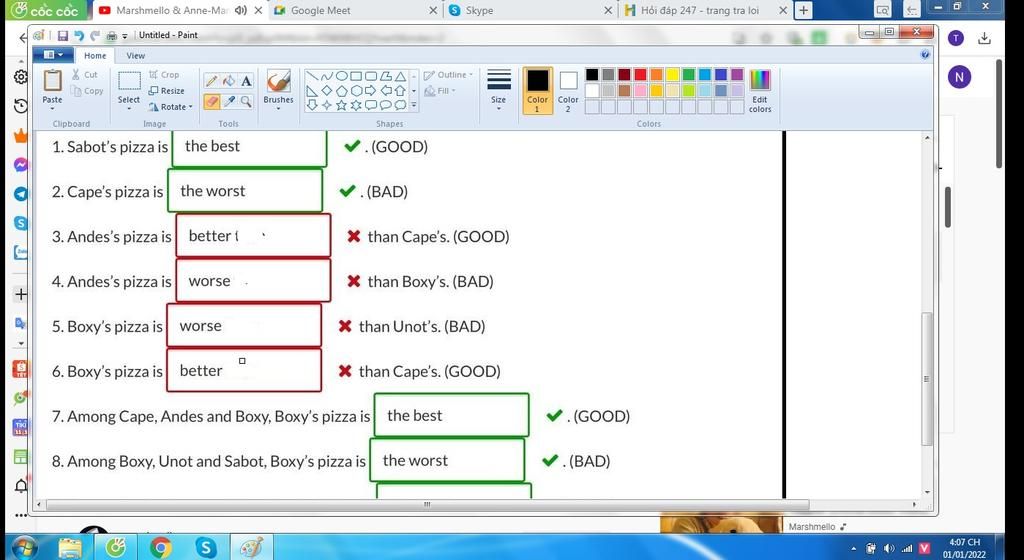
Task: Click the canvas vertical scrollbar down arrow
Action: (927, 492)
